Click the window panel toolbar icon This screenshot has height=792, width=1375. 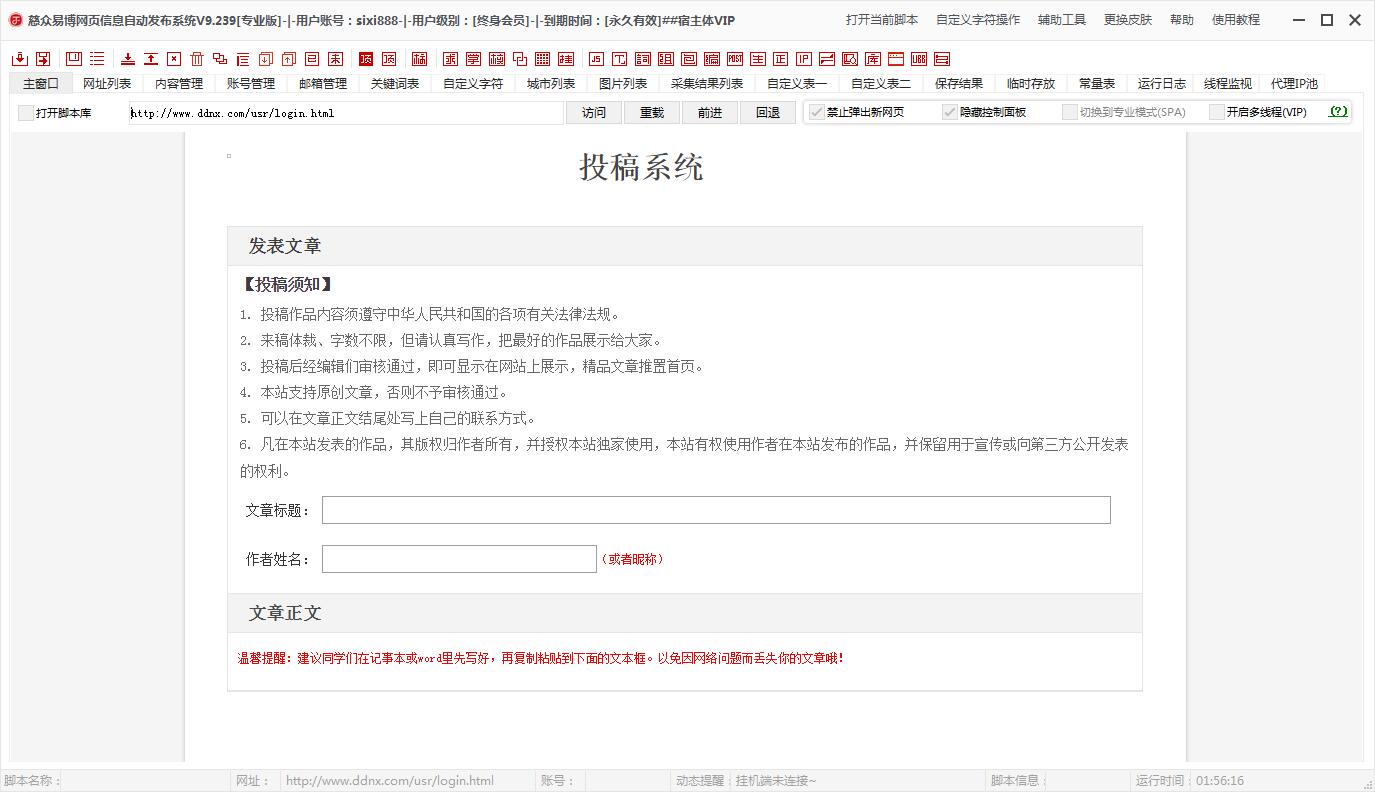pos(74,59)
